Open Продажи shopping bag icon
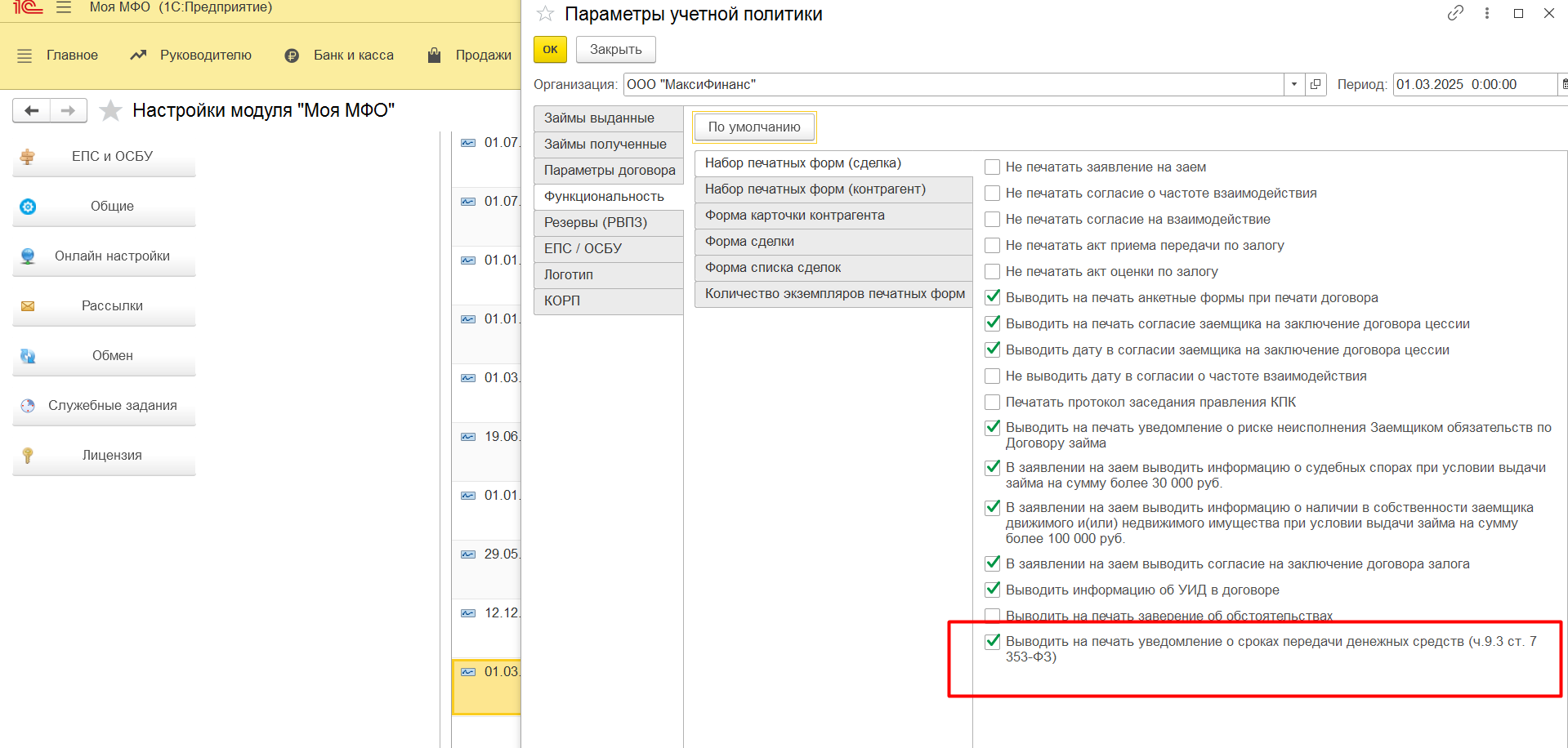The image size is (1568, 748). click(434, 56)
